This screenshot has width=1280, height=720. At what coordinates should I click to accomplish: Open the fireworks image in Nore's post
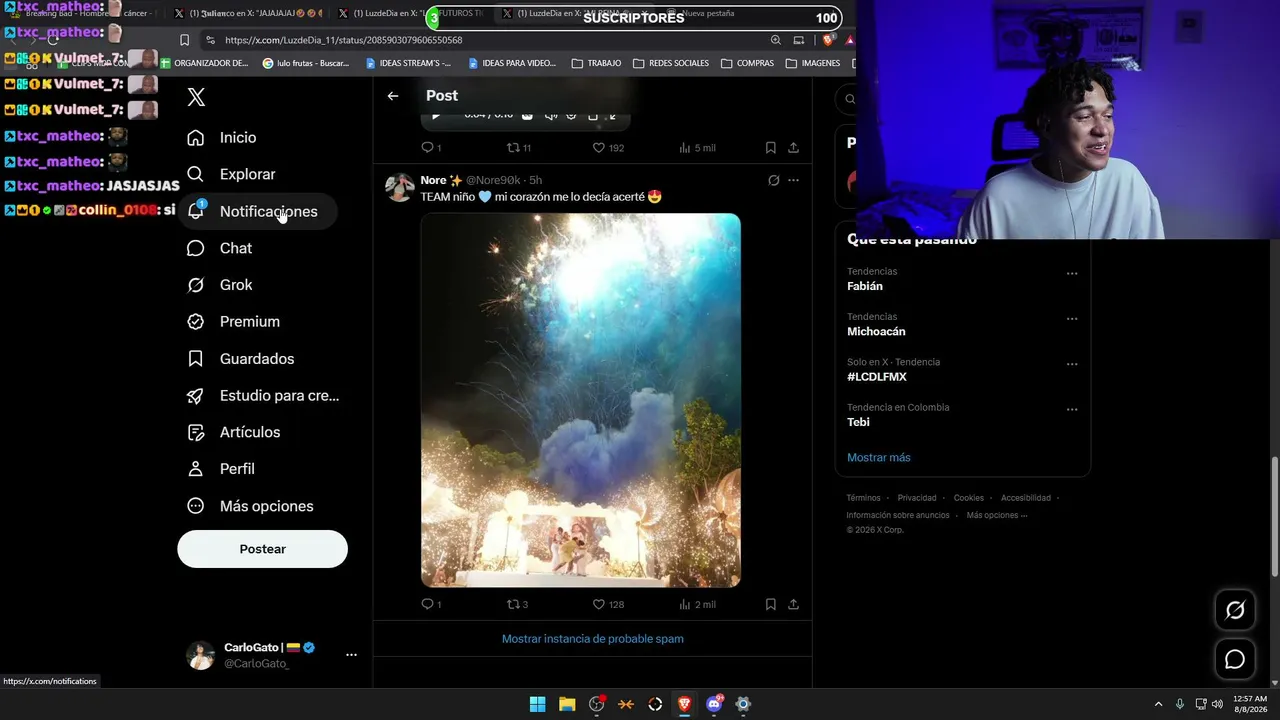[581, 400]
